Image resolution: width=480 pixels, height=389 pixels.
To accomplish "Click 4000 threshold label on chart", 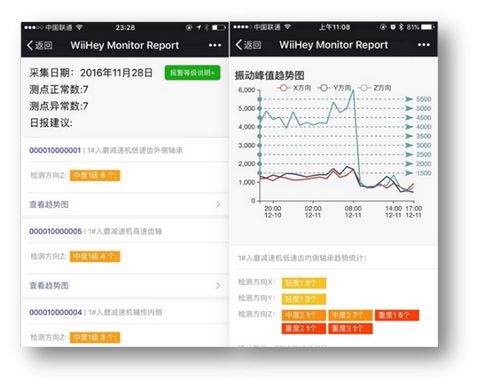I will [423, 127].
